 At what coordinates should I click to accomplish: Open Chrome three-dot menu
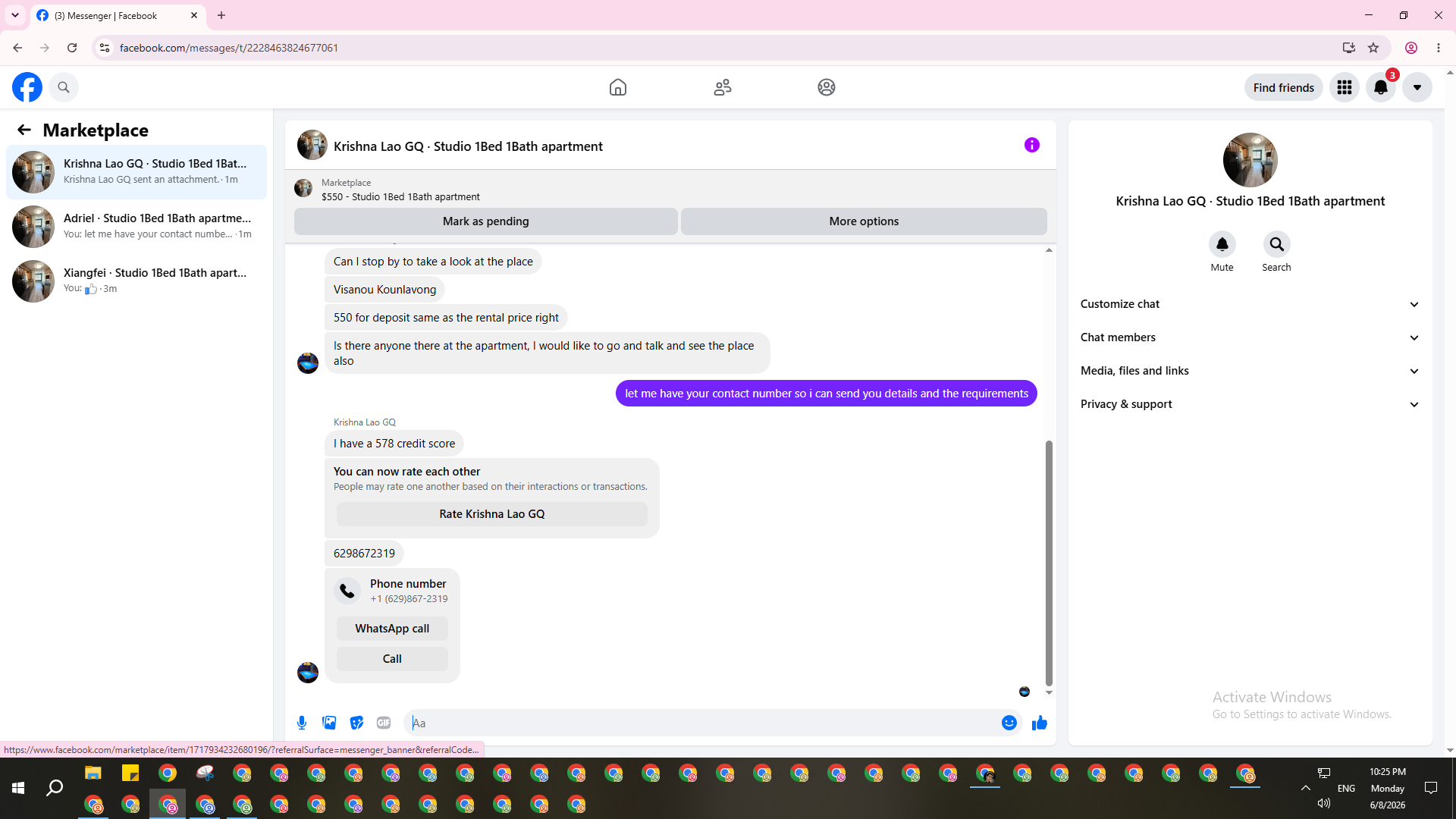[1439, 48]
